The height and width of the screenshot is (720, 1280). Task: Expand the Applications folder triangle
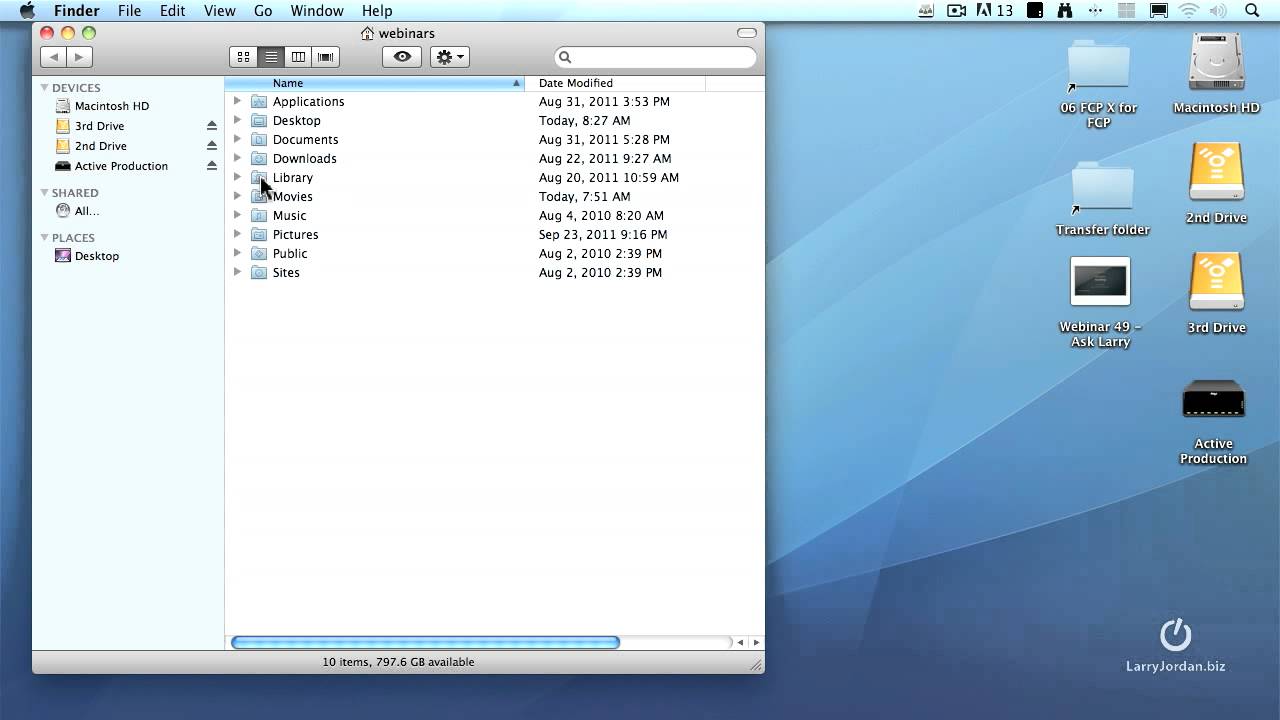coord(237,101)
